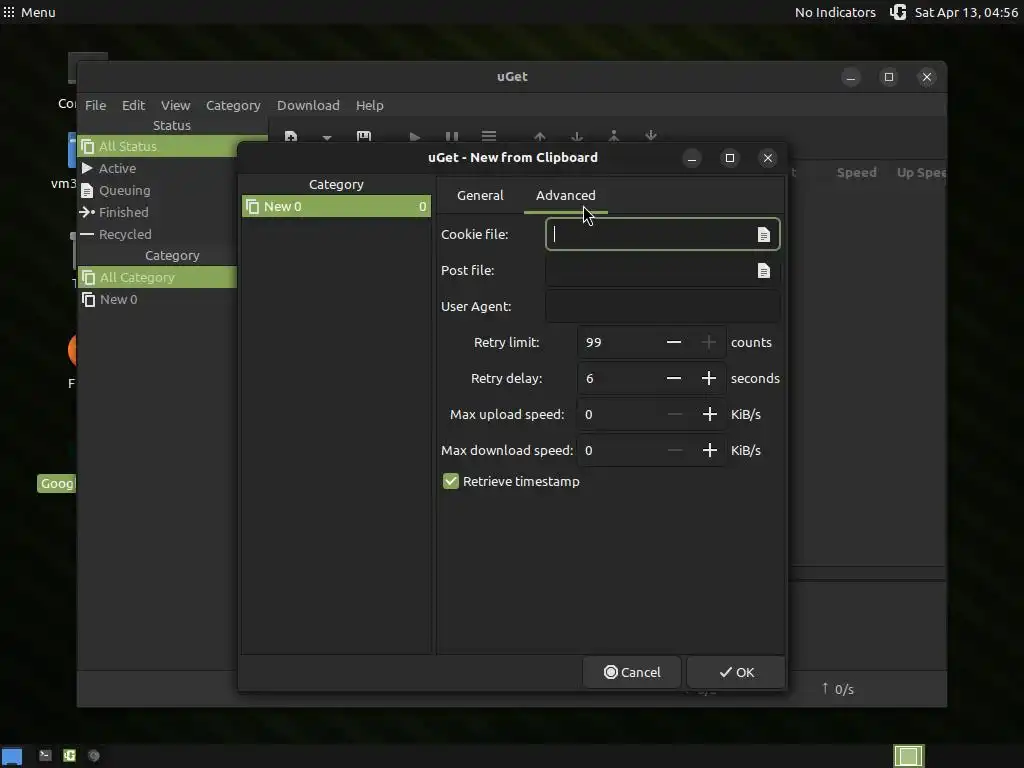The height and width of the screenshot is (768, 1024).
Task: Open the terminal icon in taskbar
Action: (x=45, y=756)
